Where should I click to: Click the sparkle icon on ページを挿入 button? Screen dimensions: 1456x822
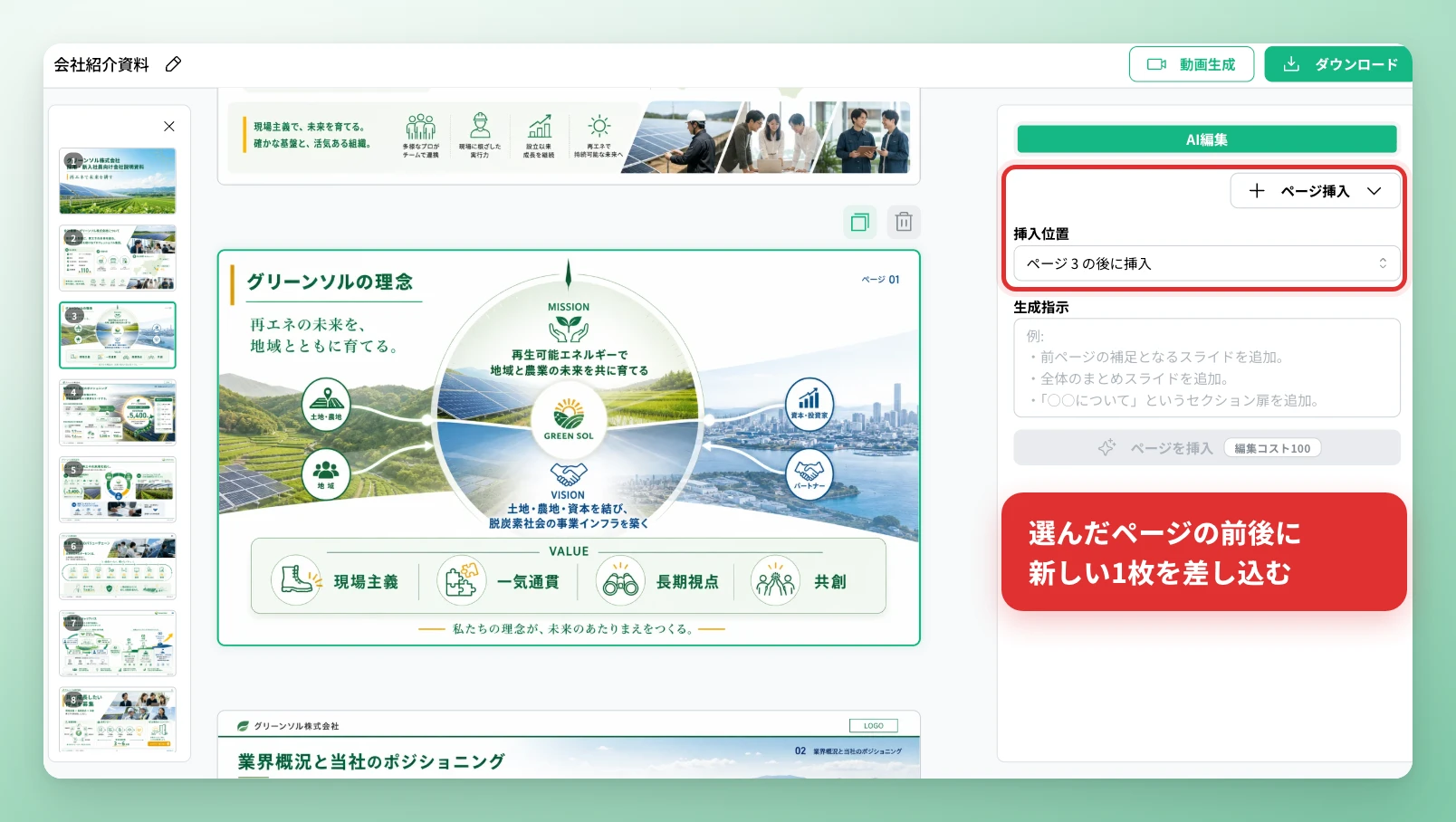pos(1106,448)
